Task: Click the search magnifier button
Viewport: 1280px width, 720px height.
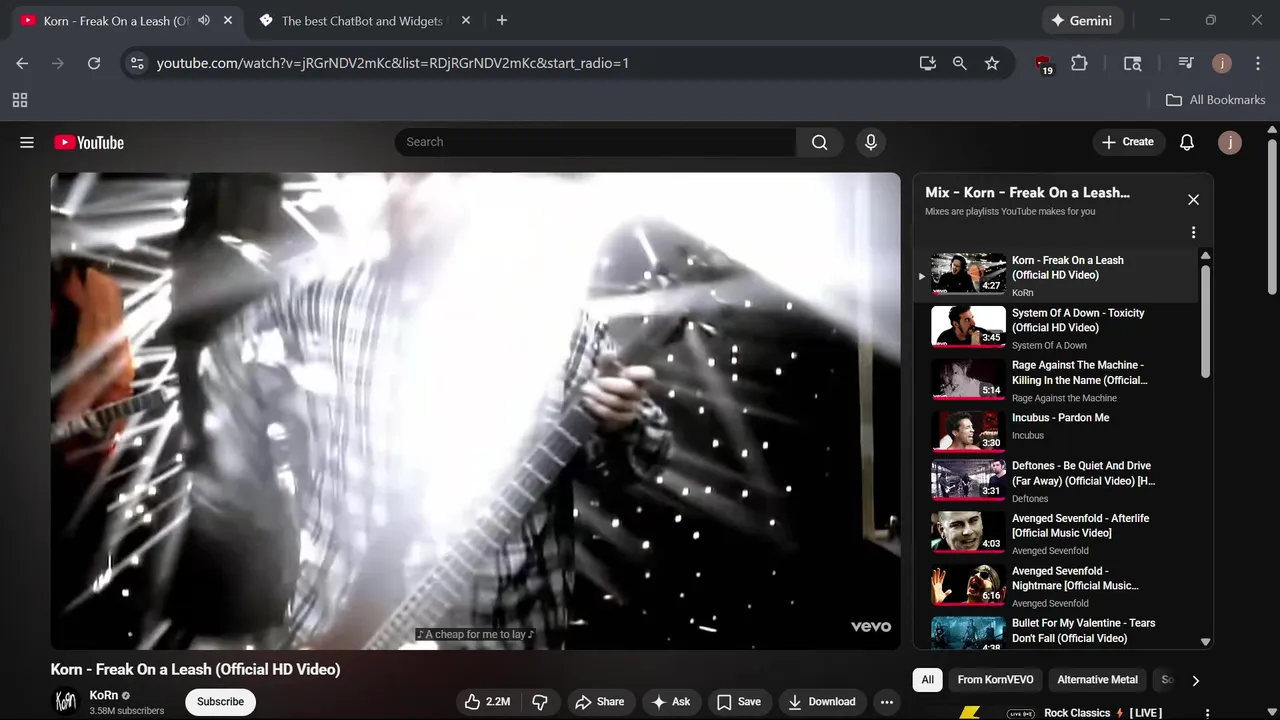Action: click(x=819, y=142)
